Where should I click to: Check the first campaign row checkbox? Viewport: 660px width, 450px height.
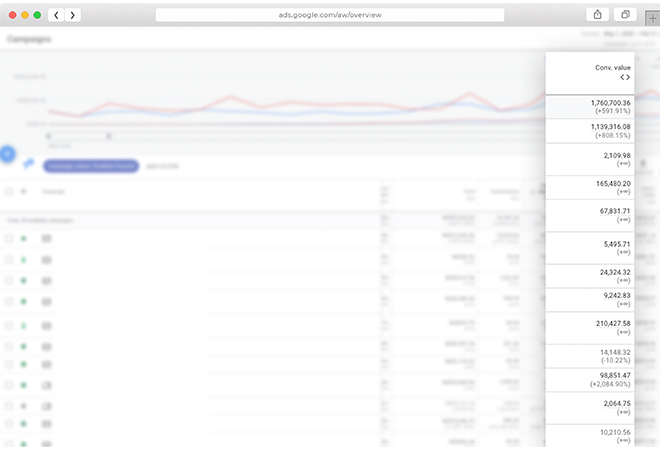click(9, 238)
